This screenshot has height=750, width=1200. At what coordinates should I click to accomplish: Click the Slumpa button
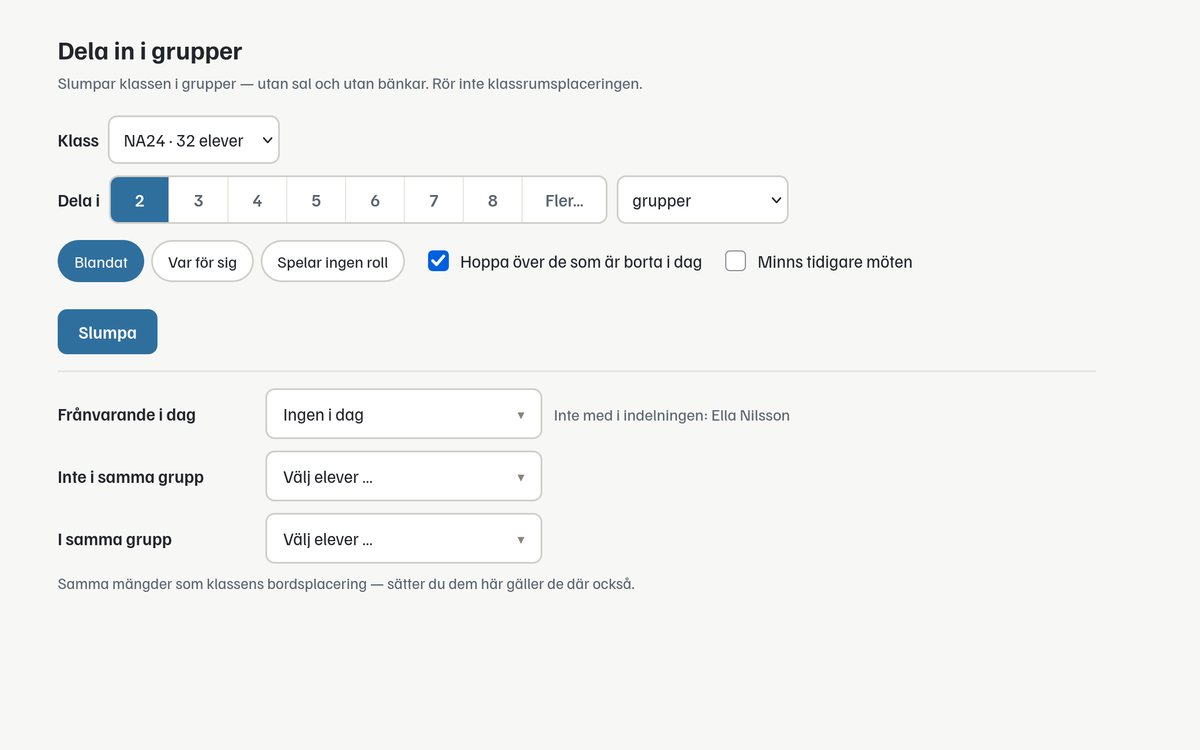coord(108,332)
